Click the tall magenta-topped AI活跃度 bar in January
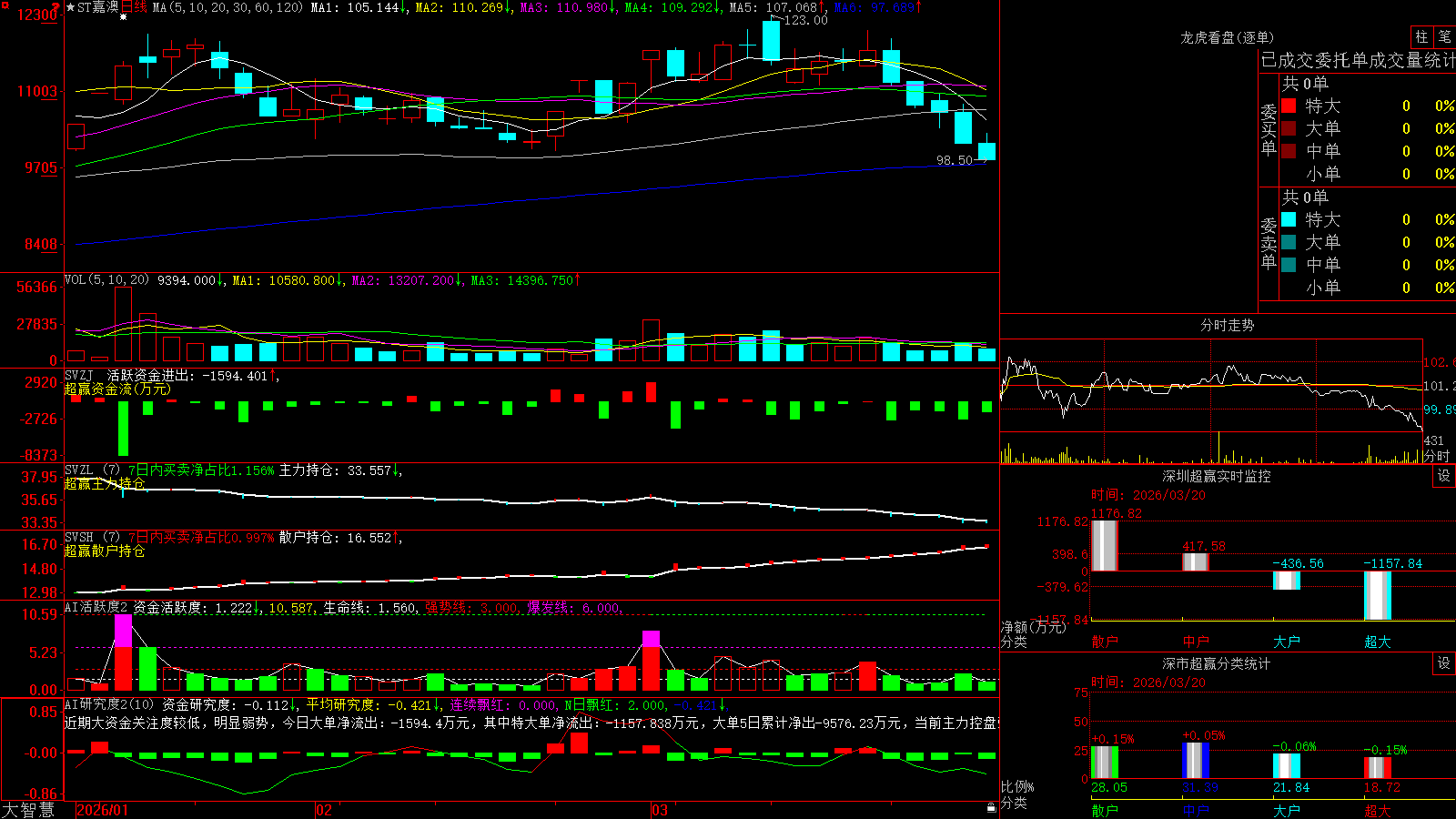The height and width of the screenshot is (819, 1456). tap(123, 652)
